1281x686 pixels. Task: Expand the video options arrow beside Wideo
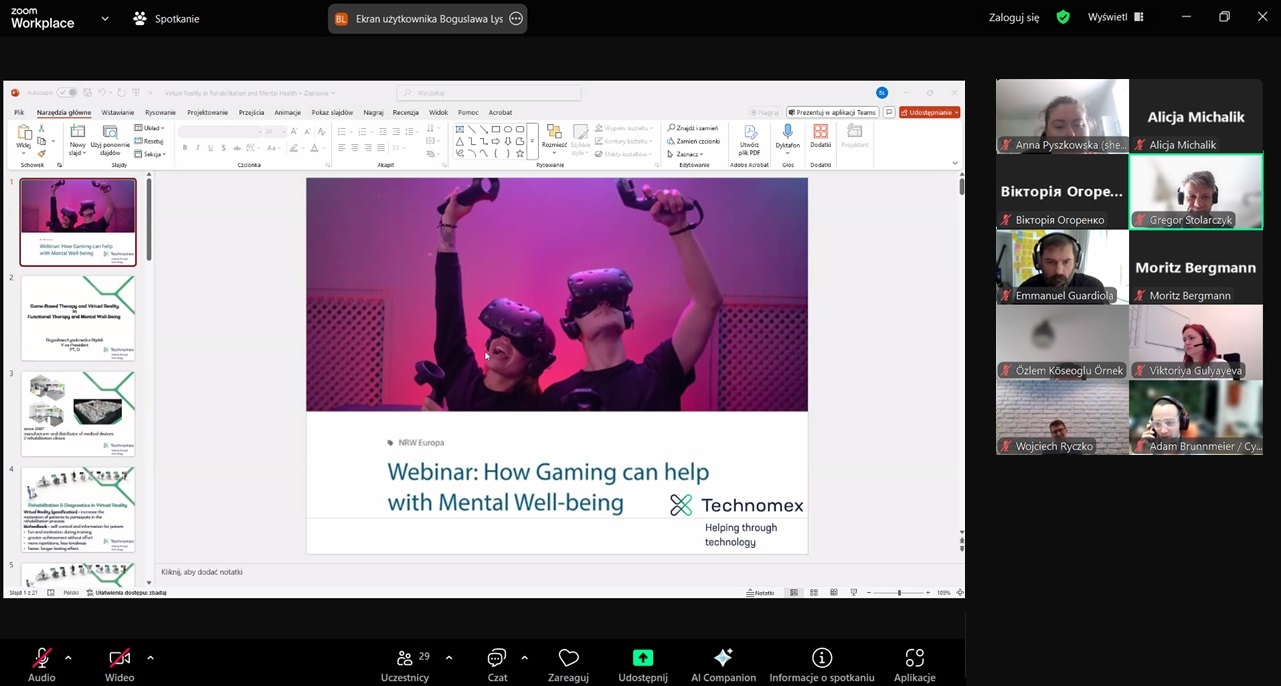(150, 658)
